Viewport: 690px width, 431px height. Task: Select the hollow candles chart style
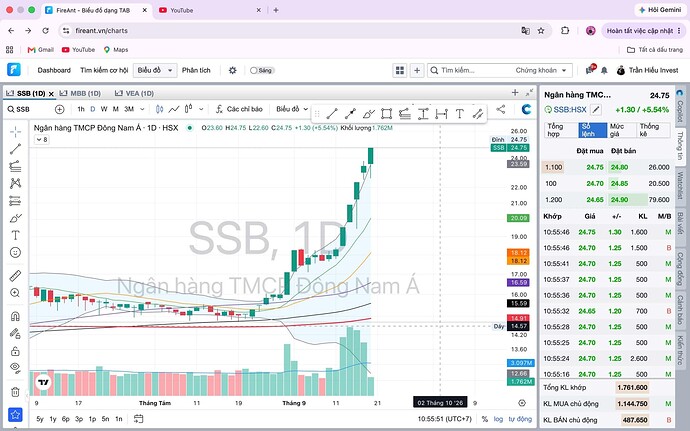pos(188,109)
